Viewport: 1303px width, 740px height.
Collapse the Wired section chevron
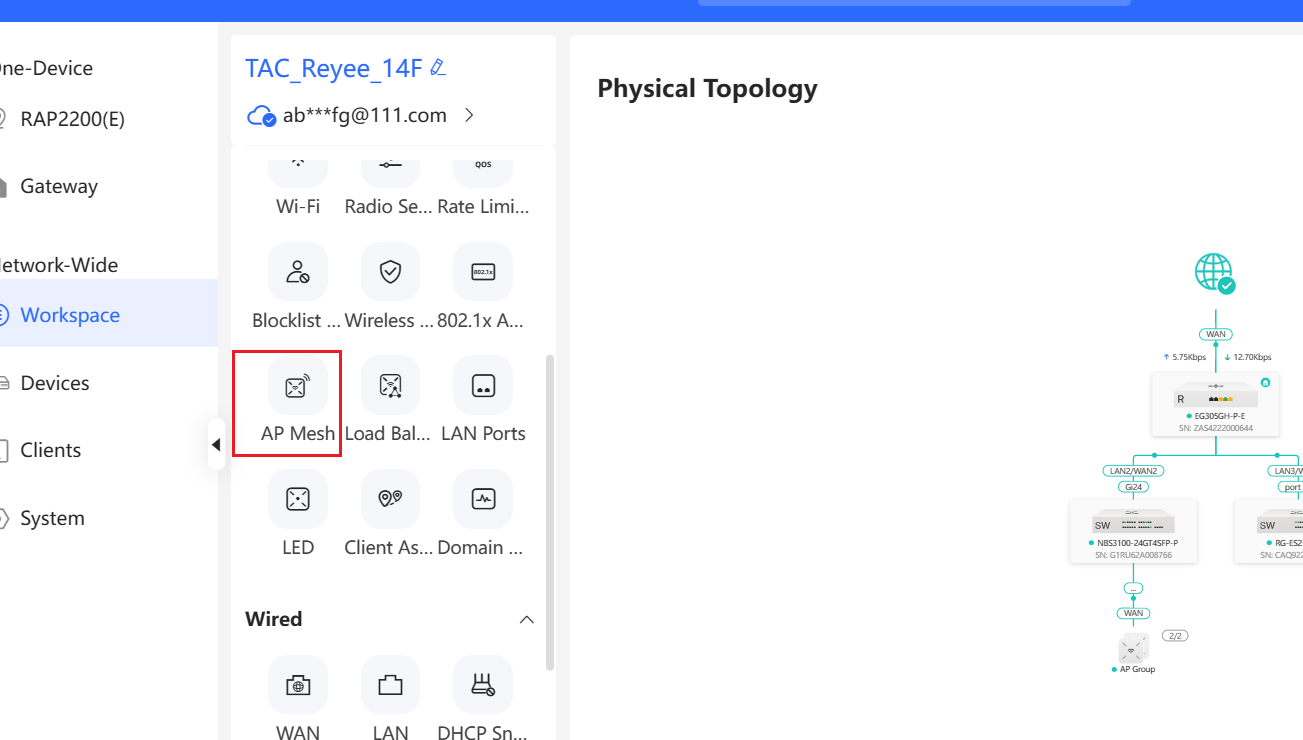(x=526, y=620)
